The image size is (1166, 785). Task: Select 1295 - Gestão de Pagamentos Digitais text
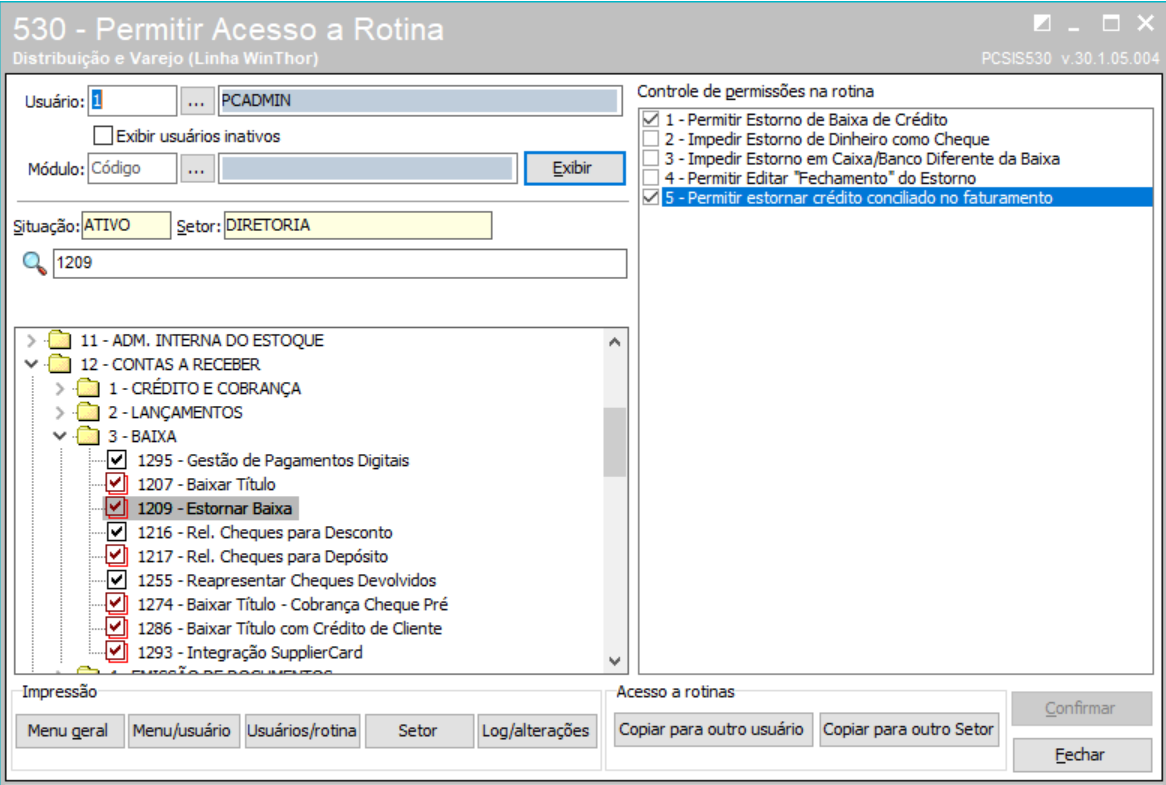(273, 460)
